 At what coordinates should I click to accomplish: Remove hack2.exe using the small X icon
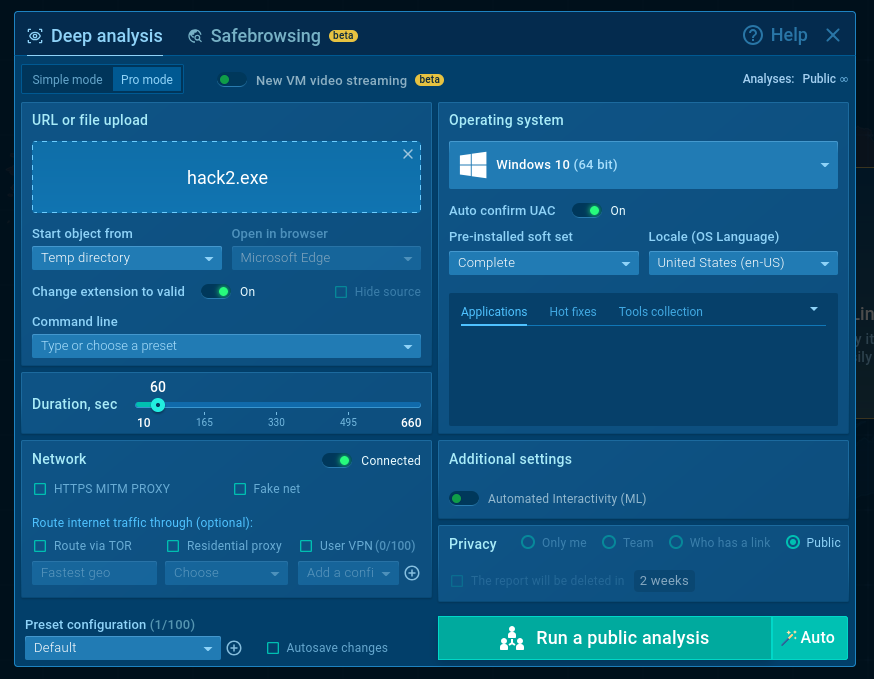[x=408, y=154]
